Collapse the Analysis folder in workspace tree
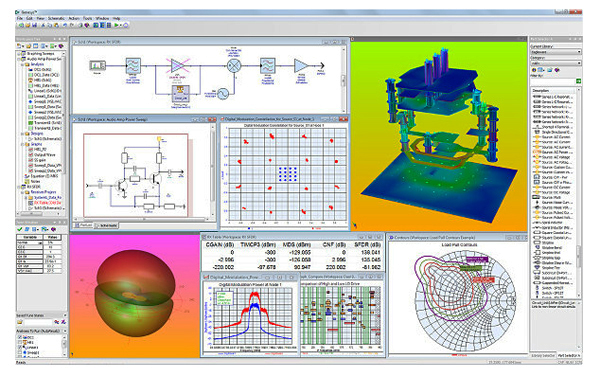 [22, 65]
